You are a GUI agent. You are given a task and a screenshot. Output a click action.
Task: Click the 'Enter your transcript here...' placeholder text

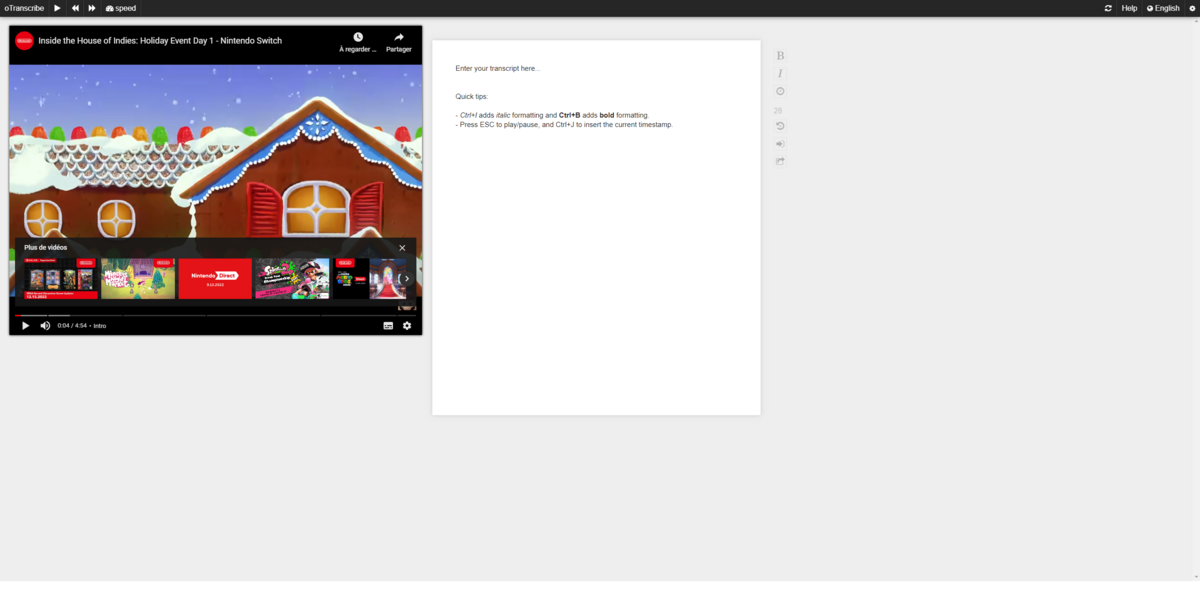click(x=498, y=69)
